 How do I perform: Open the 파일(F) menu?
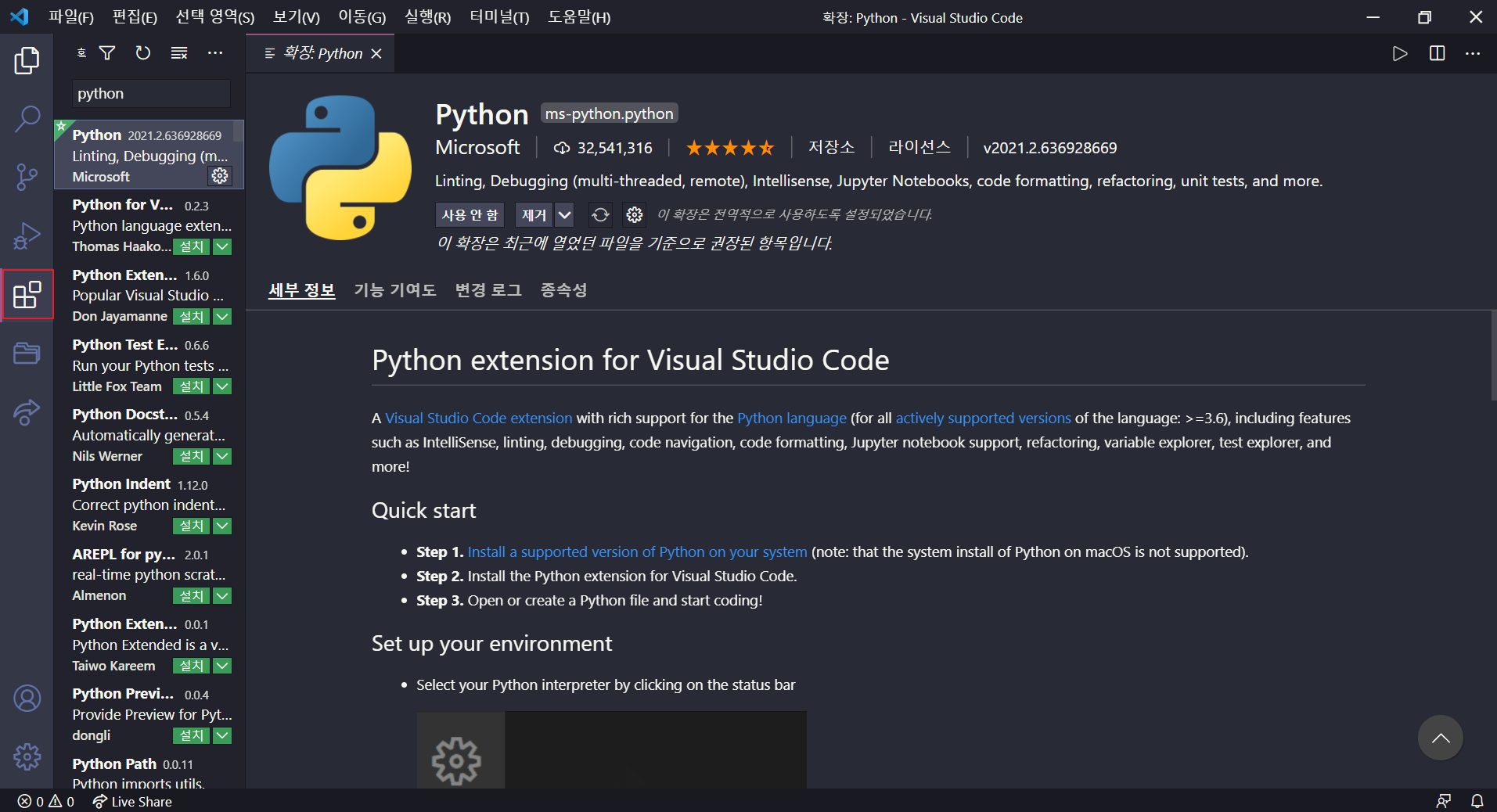(x=70, y=17)
